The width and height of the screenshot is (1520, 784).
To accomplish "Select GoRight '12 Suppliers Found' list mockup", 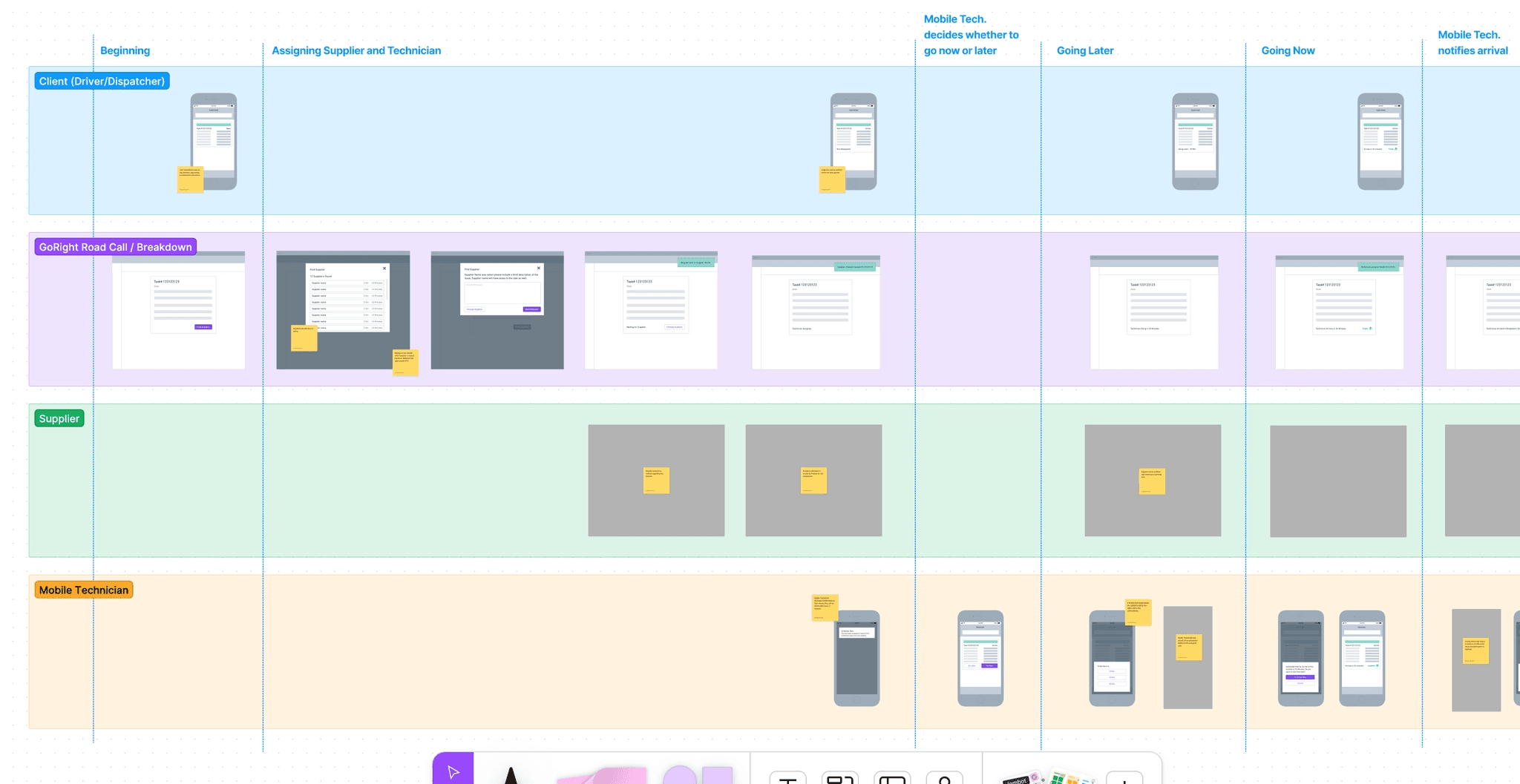I will coord(343,310).
